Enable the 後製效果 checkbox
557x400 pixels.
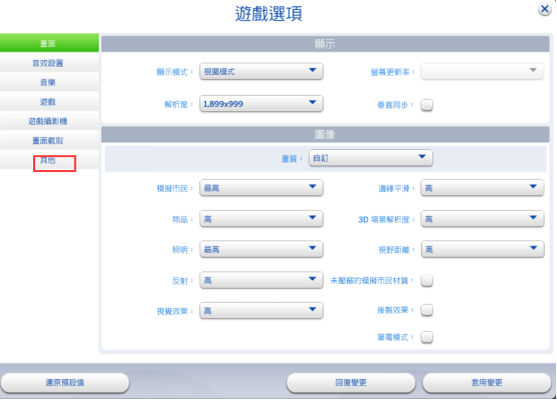[x=427, y=310]
